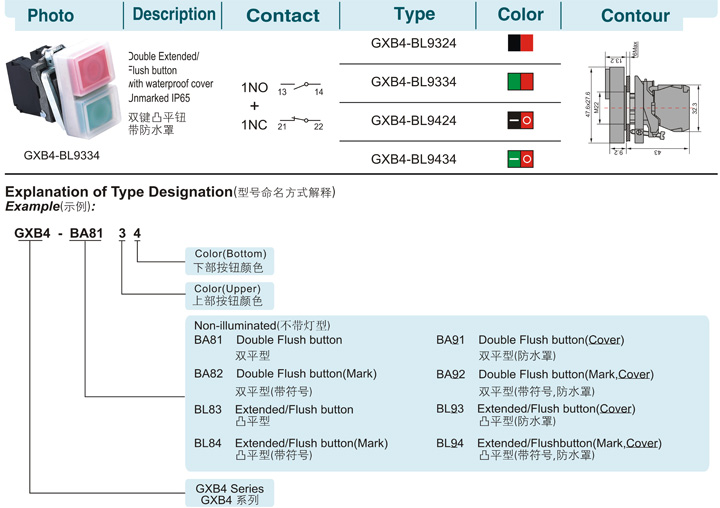Click the marked black-red swatch for GXB4-BL9424

coord(520,120)
